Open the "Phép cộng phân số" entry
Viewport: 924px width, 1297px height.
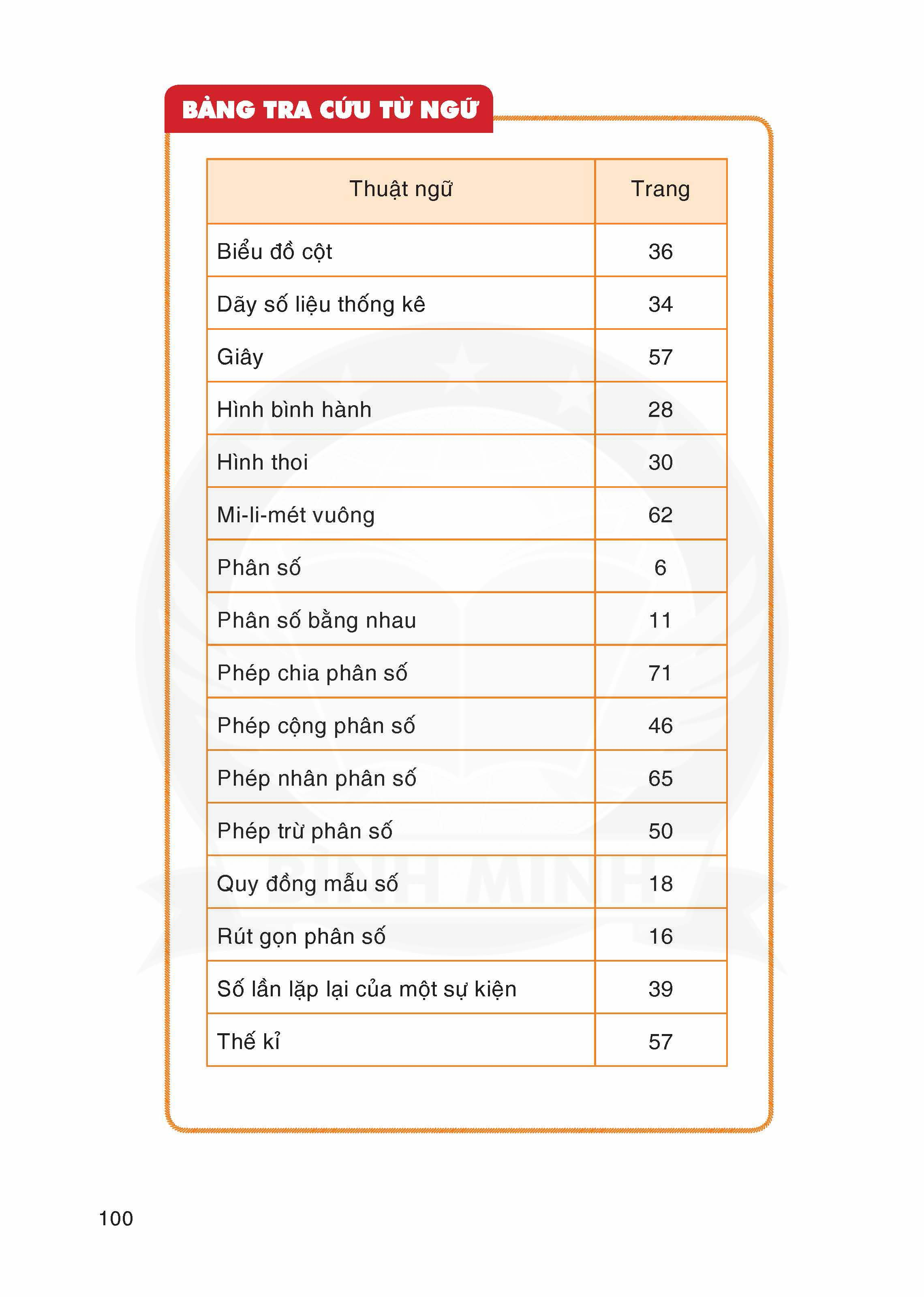click(316, 726)
